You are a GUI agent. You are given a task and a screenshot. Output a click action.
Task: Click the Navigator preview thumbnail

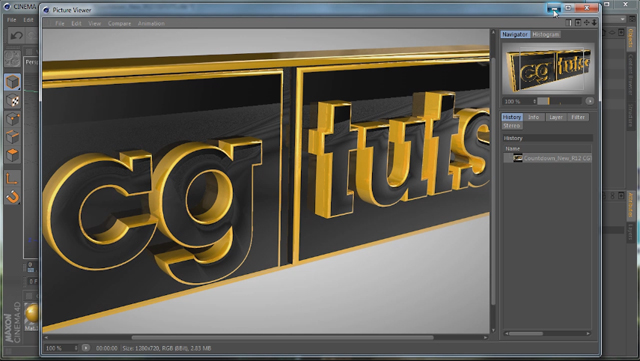point(548,69)
